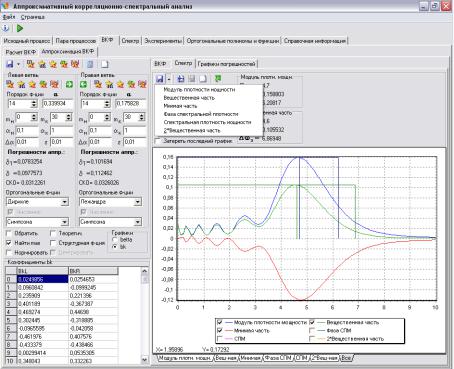Click the green run arrow in the main toolbar
The image size is (454, 369).
[x=20, y=28]
